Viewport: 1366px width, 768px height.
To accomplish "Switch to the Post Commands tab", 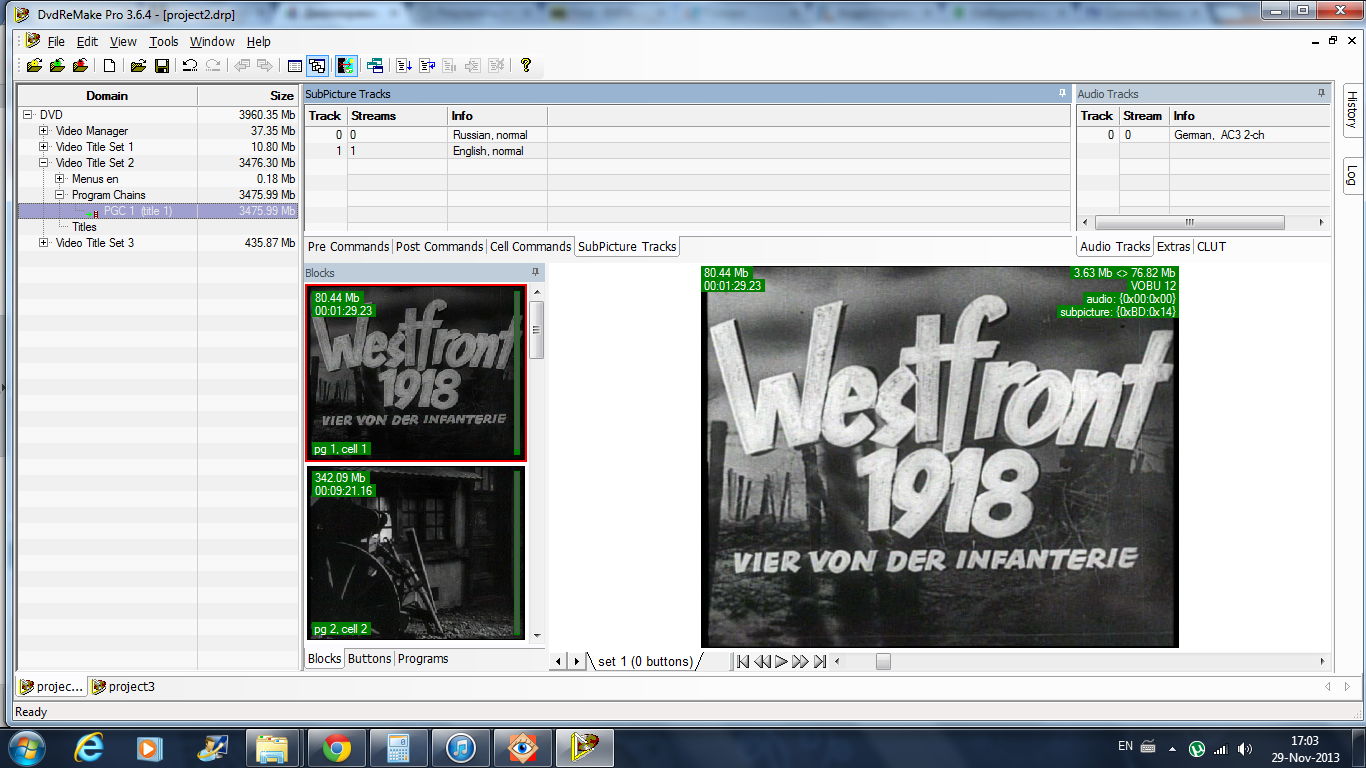I will tap(439, 247).
